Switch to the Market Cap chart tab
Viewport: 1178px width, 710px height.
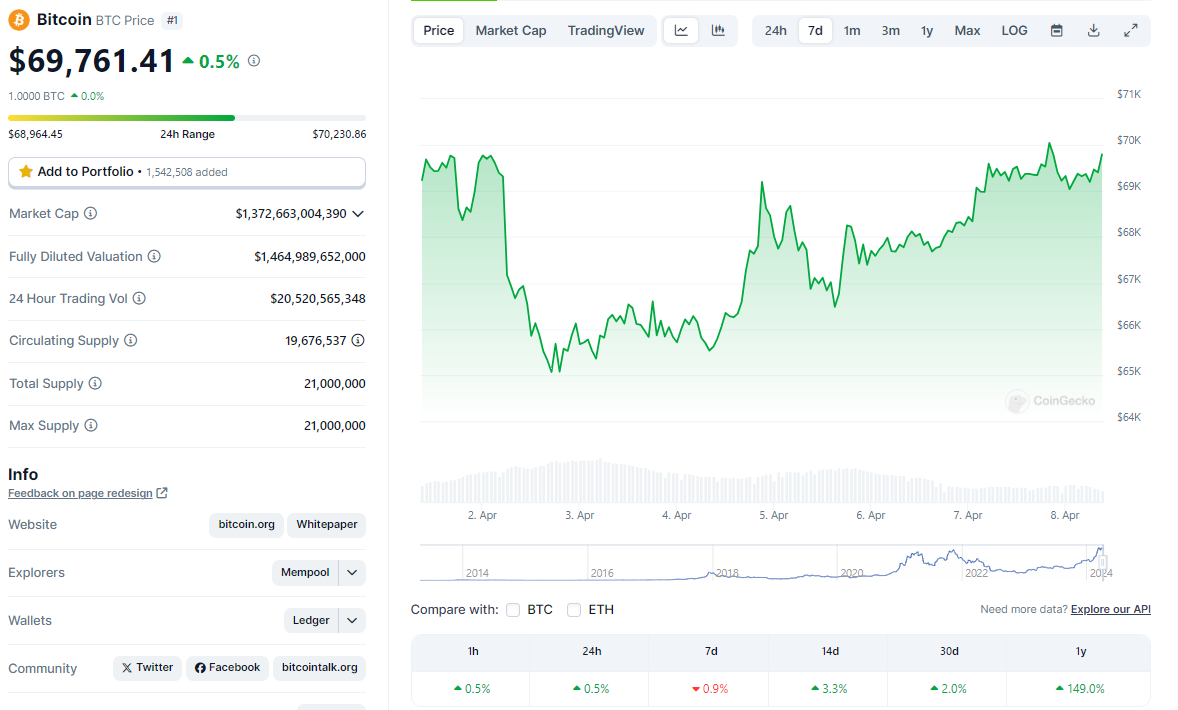coord(511,31)
